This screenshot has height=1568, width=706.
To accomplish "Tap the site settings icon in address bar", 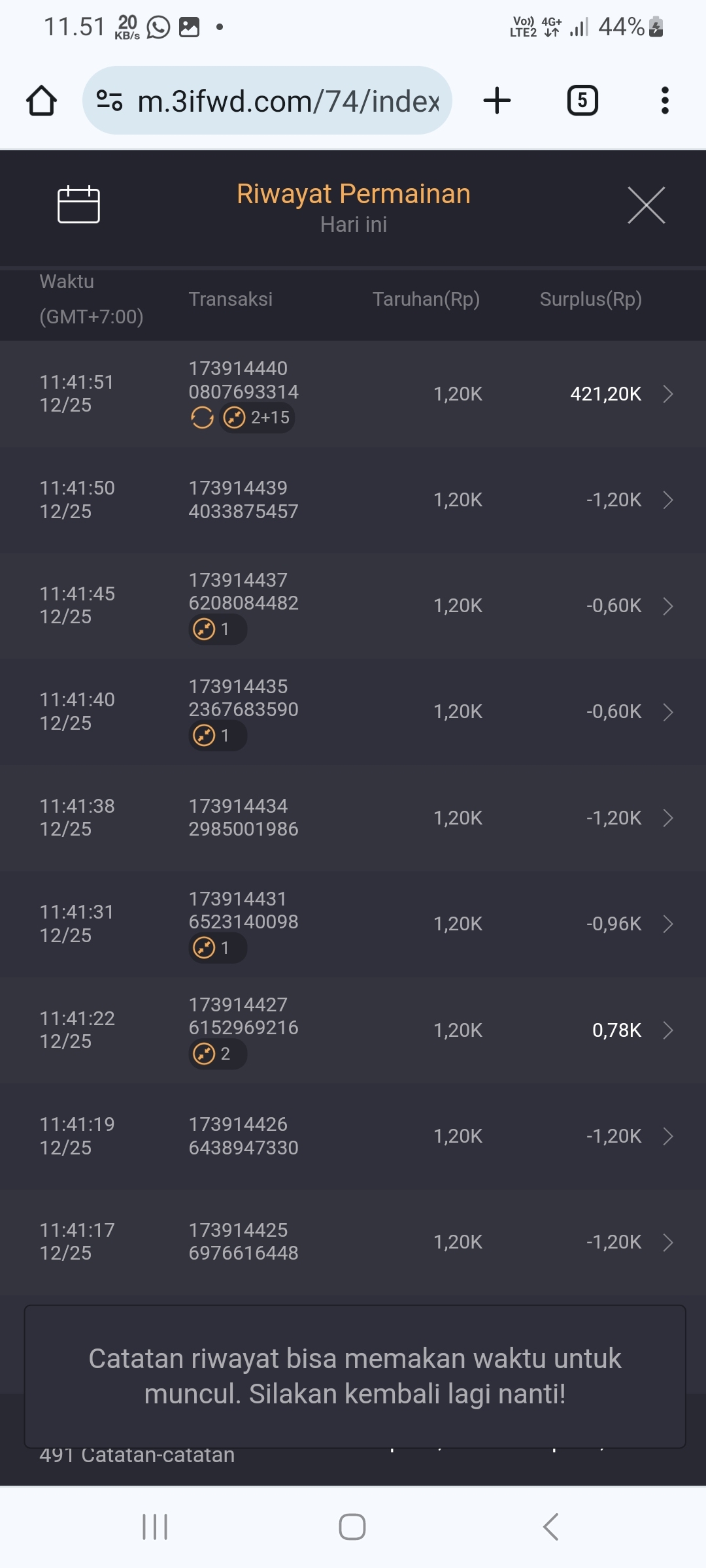I will [x=109, y=101].
